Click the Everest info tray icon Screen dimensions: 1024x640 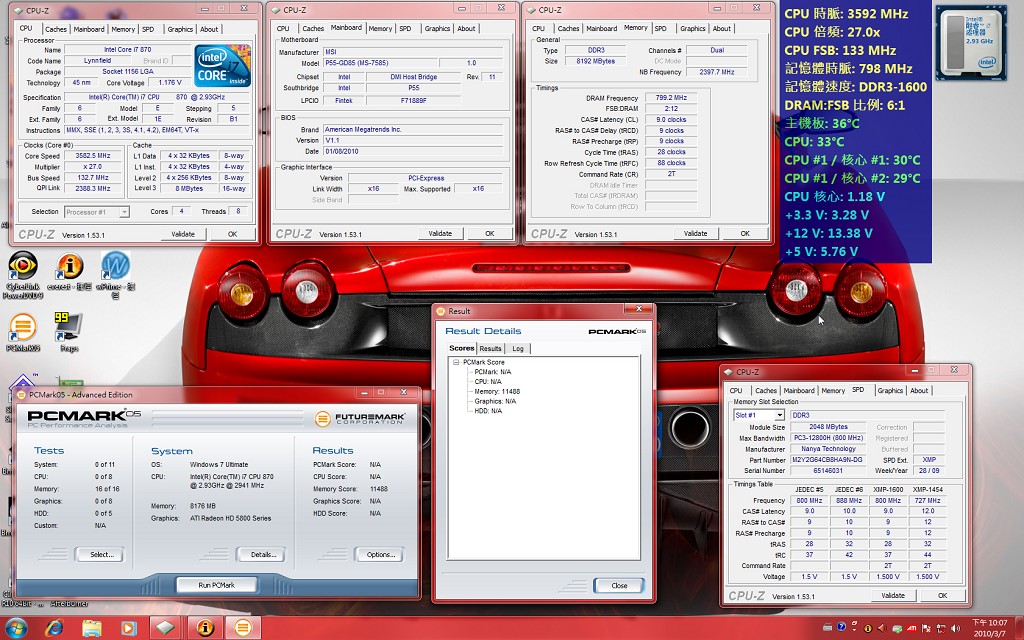point(868,628)
